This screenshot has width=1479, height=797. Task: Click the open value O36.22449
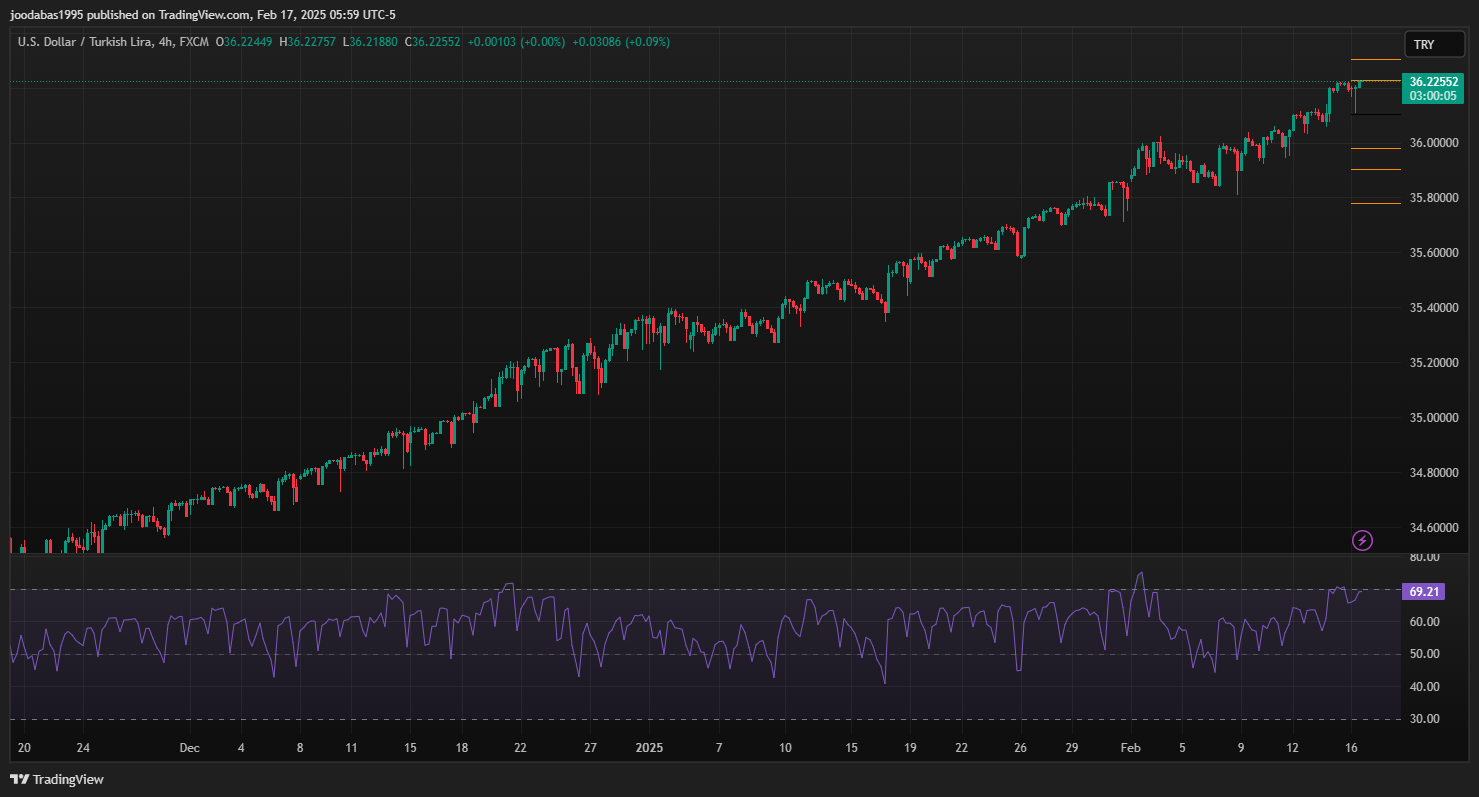[244, 42]
